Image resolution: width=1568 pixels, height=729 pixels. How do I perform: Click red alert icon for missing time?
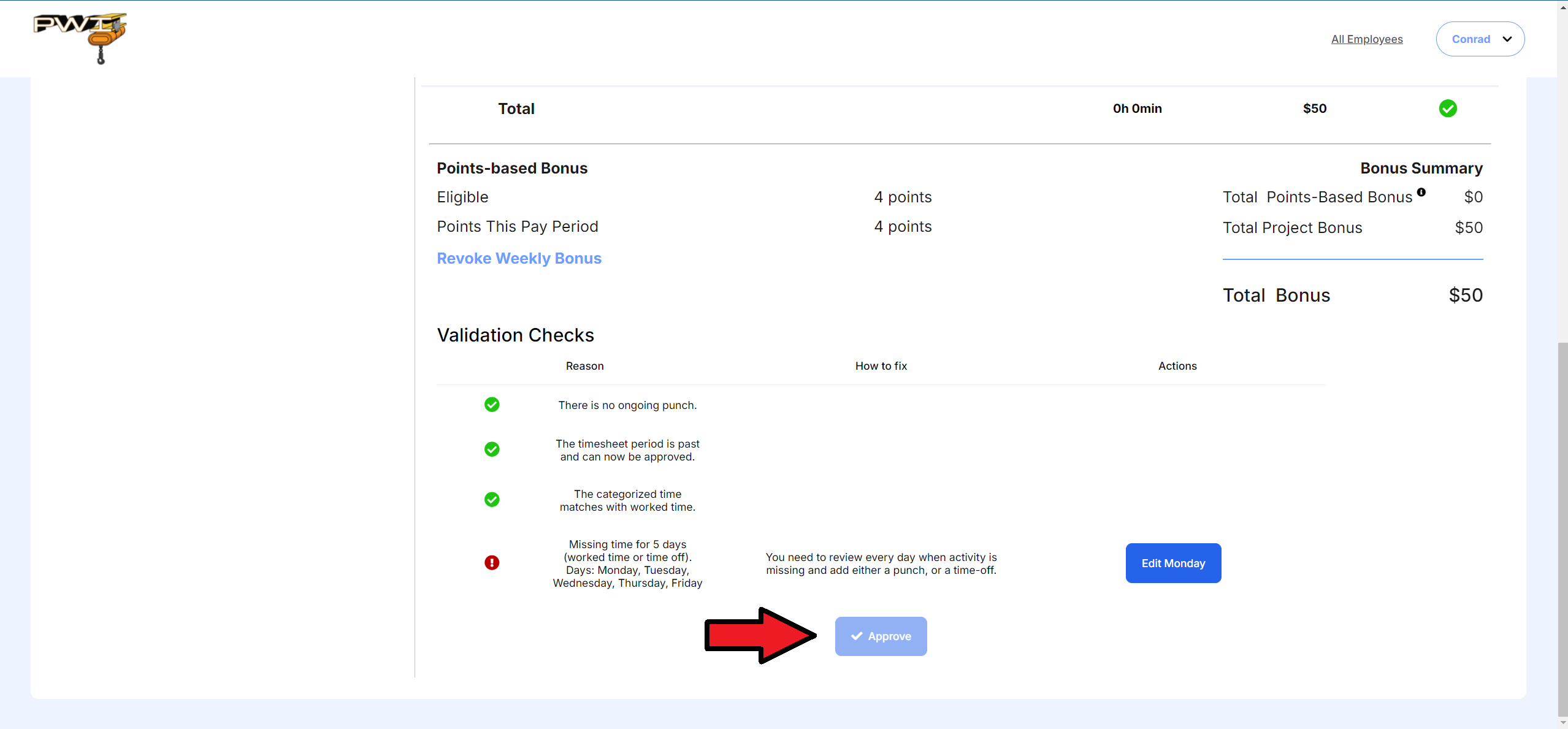pyautogui.click(x=492, y=563)
